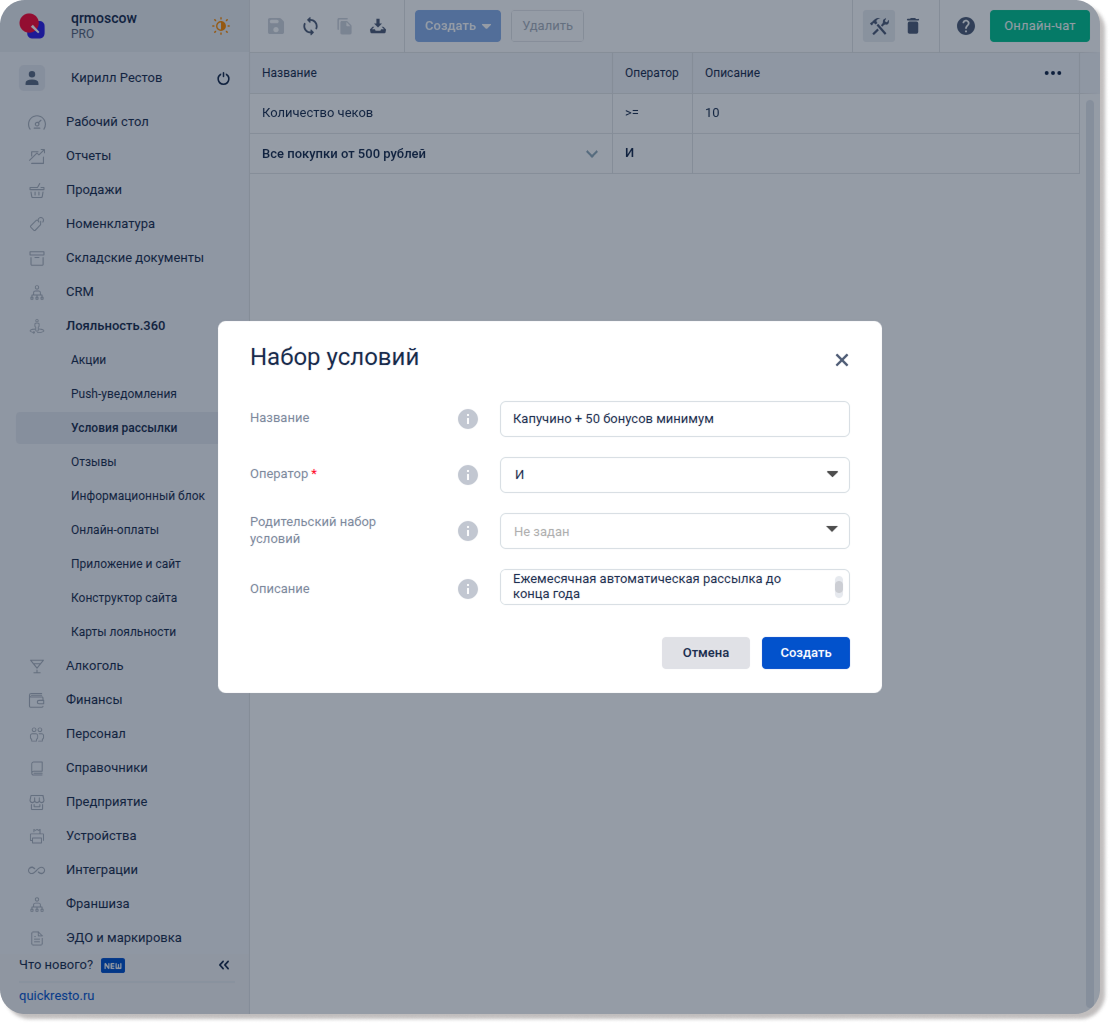
Task: Click the logout power icon
Action: point(223,79)
